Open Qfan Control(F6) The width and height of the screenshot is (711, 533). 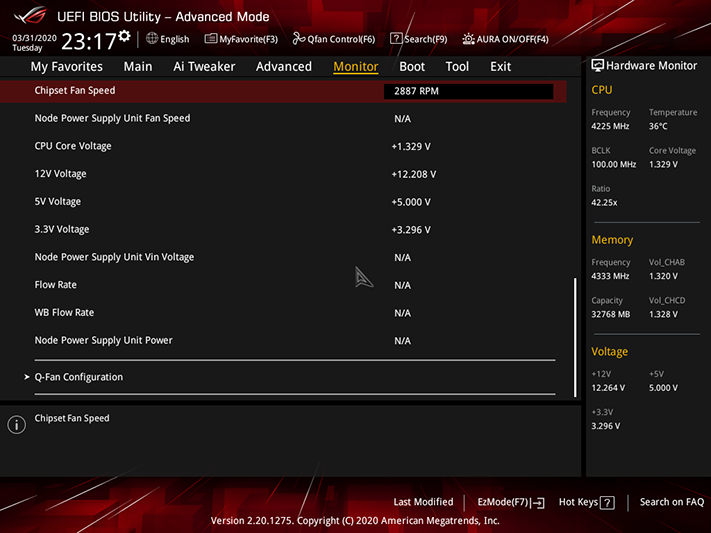(x=334, y=39)
